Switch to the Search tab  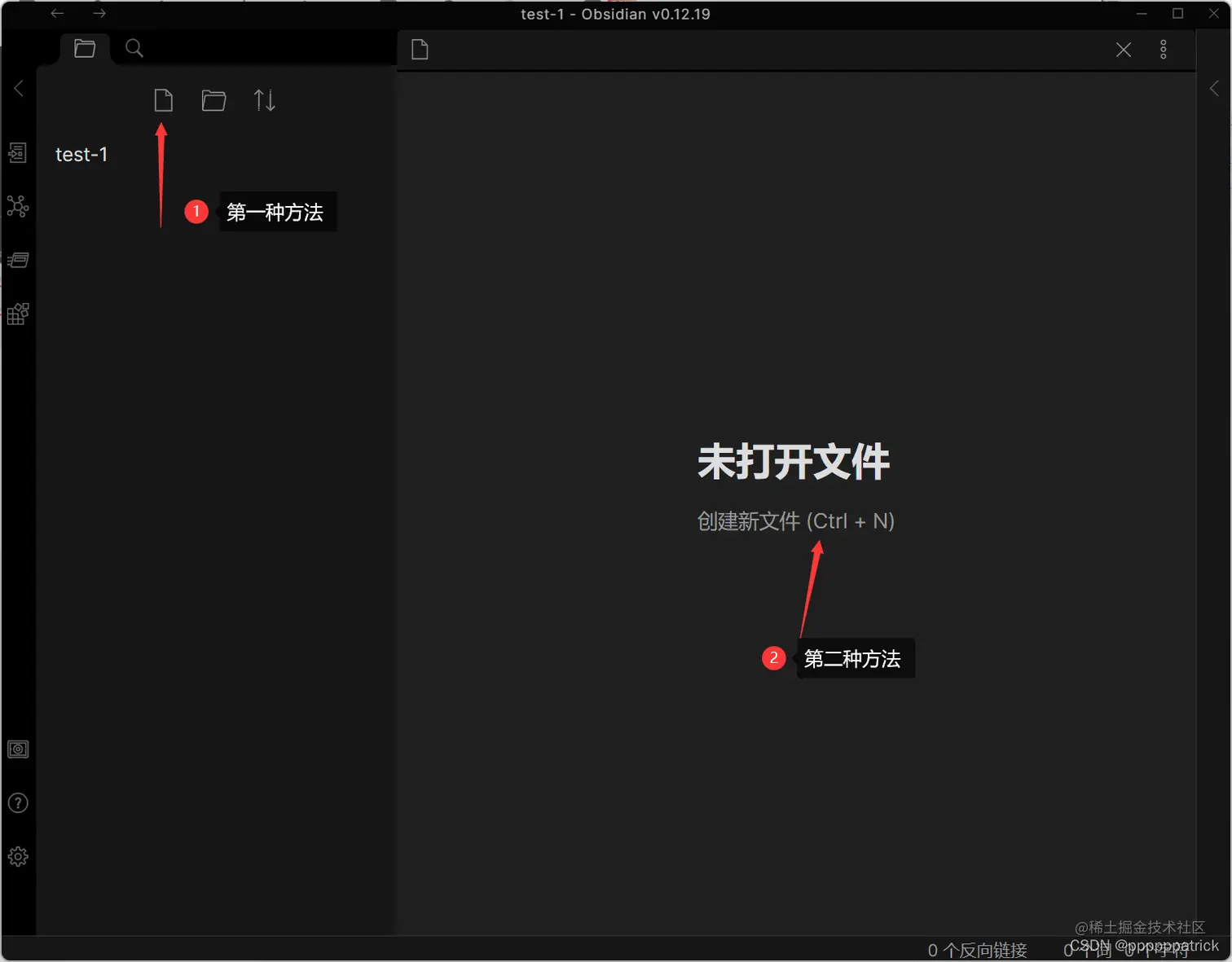click(134, 48)
